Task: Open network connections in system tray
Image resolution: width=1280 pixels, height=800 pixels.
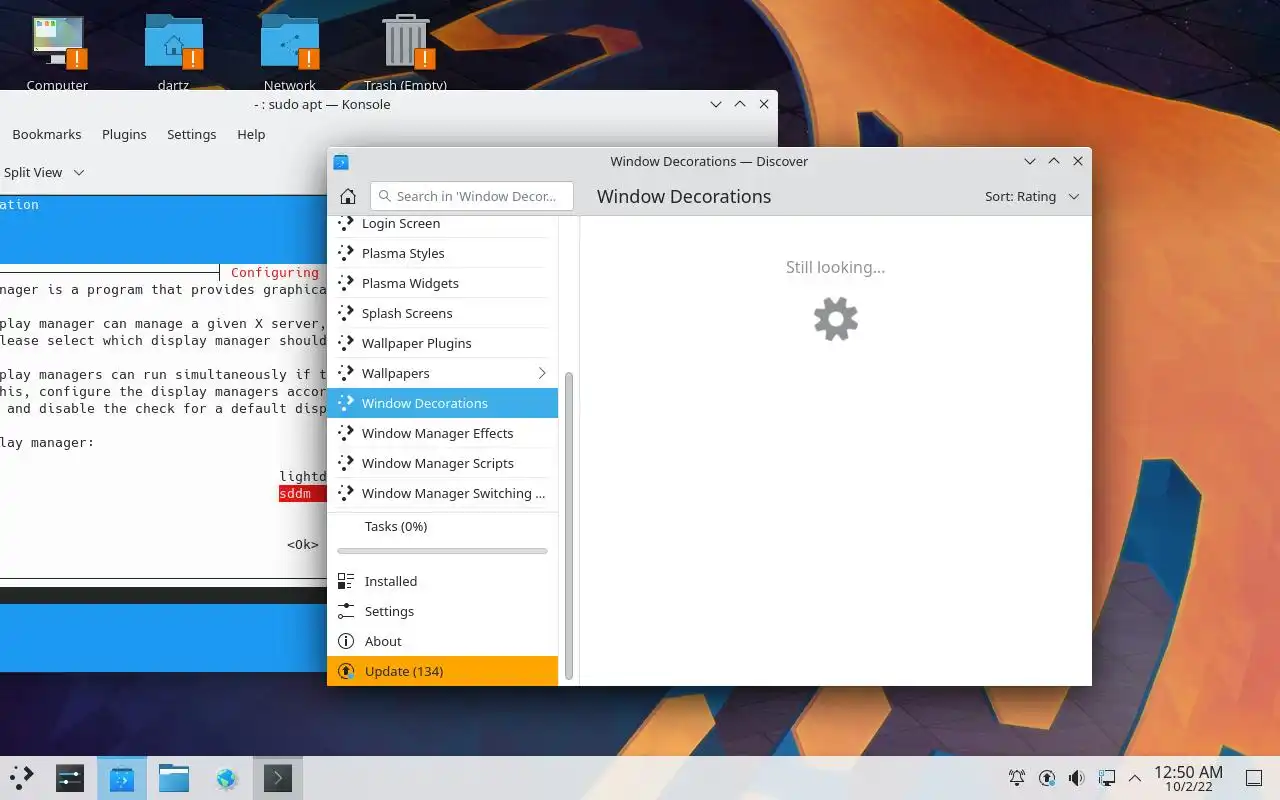Action: pyautogui.click(x=1107, y=778)
